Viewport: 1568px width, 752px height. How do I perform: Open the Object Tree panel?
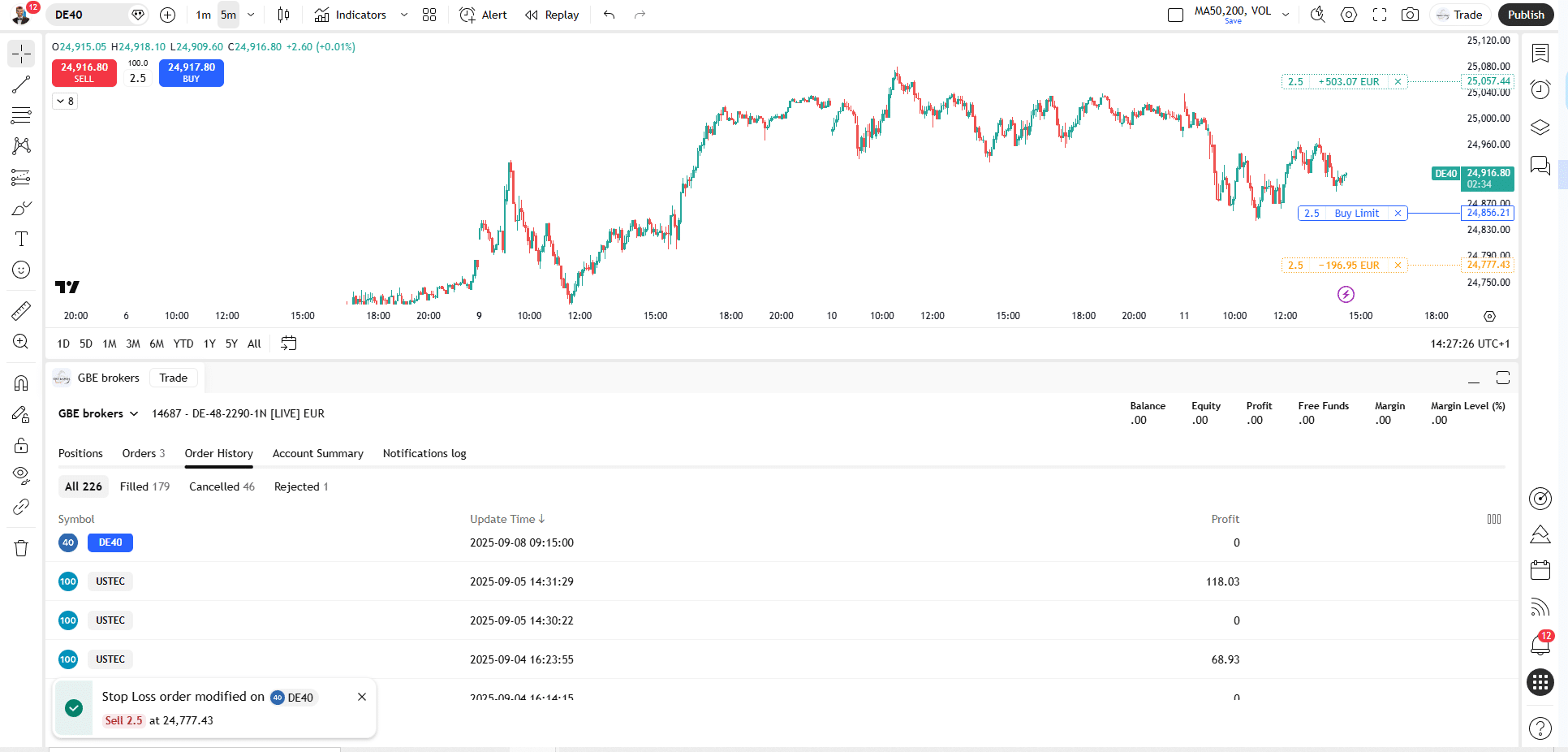pyautogui.click(x=1540, y=127)
